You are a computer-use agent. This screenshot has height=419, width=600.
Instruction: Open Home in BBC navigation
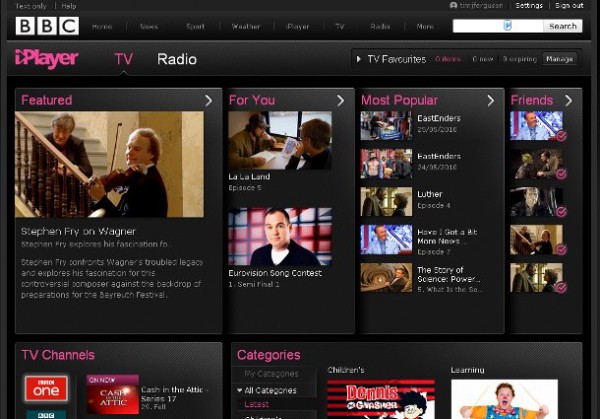tap(102, 26)
